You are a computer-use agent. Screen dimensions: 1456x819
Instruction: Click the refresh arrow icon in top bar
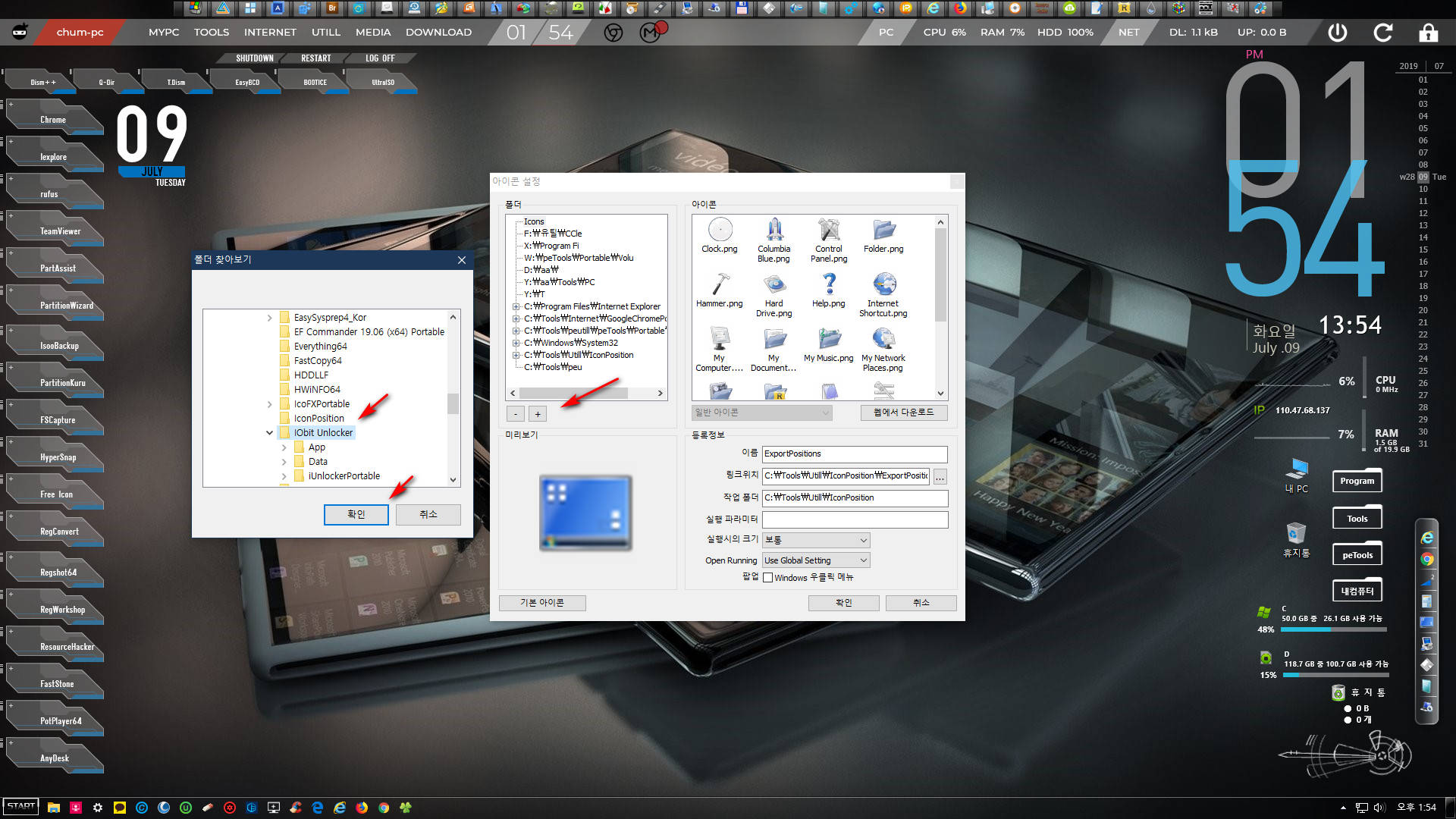coord(1383,33)
